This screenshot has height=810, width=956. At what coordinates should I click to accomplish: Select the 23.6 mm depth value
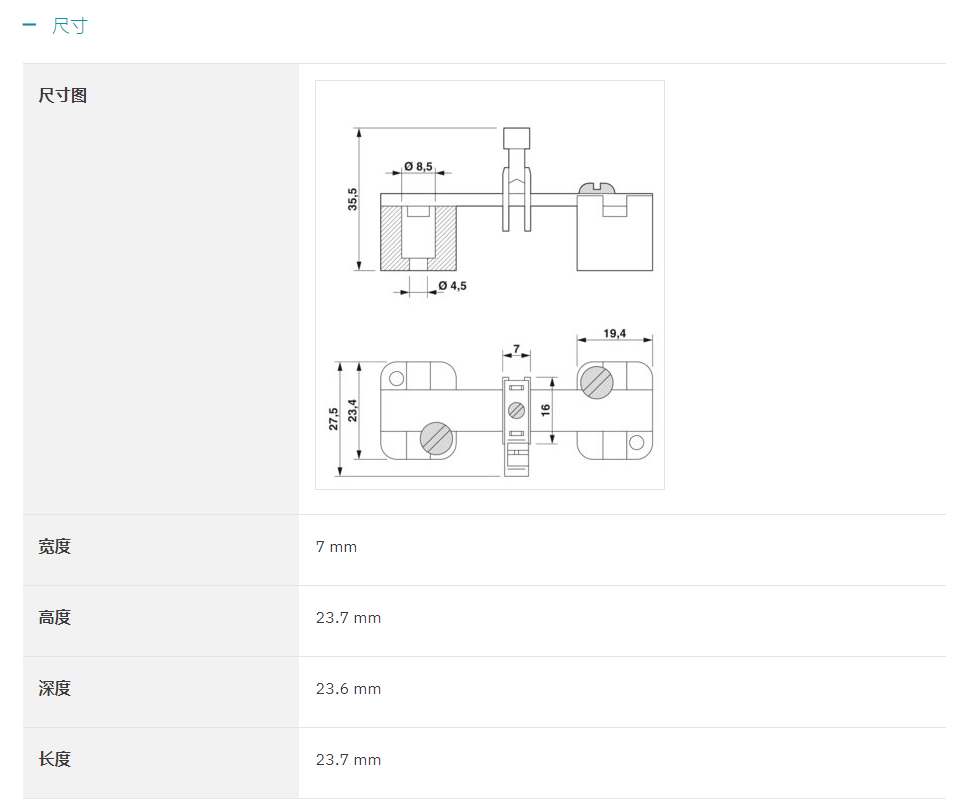click(x=348, y=689)
